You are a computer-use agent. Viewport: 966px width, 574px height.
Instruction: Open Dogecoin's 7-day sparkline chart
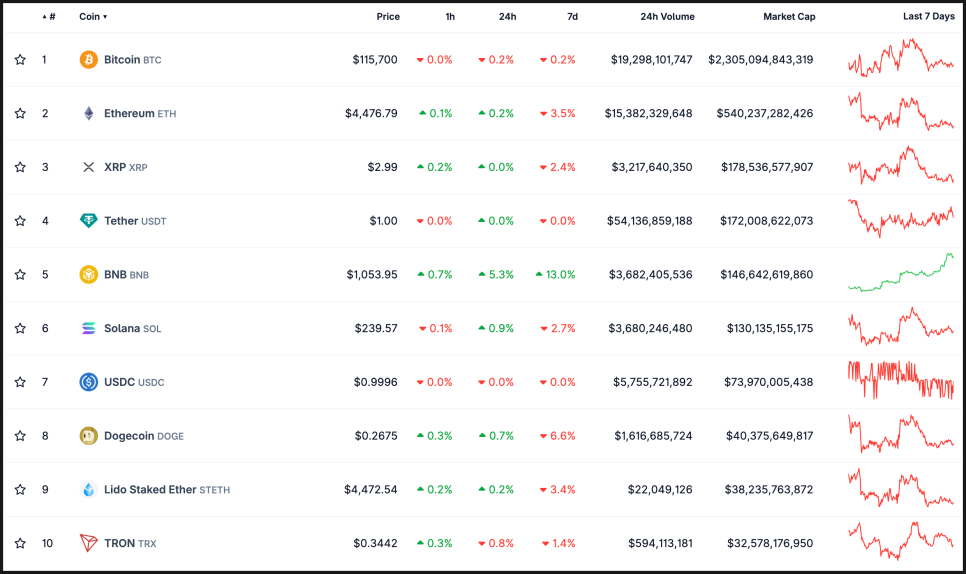[901, 434]
